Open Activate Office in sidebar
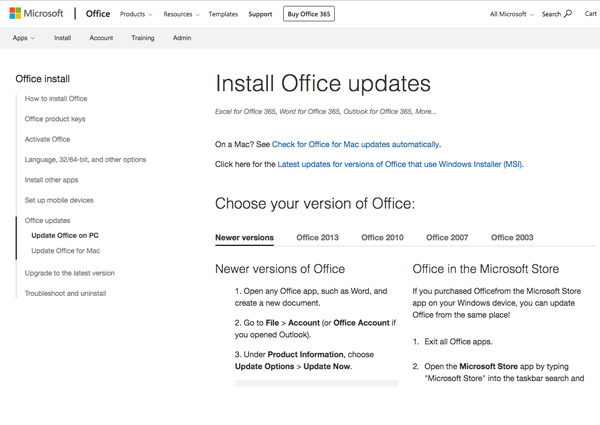Screen dimensions: 600x425 [x=47, y=139]
